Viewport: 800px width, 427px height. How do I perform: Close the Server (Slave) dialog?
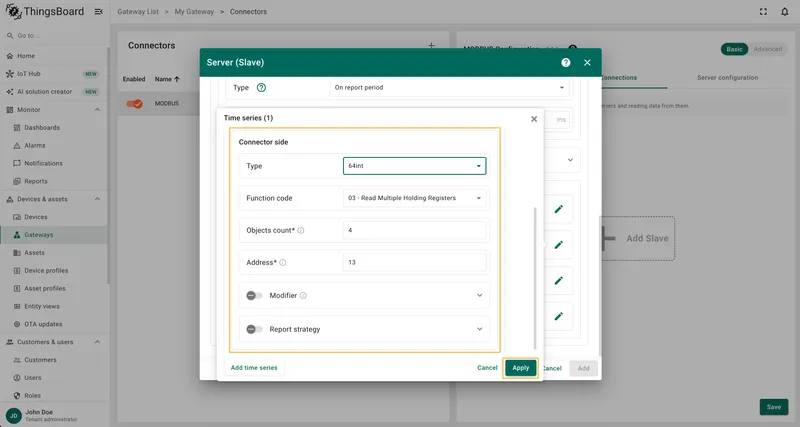point(587,62)
